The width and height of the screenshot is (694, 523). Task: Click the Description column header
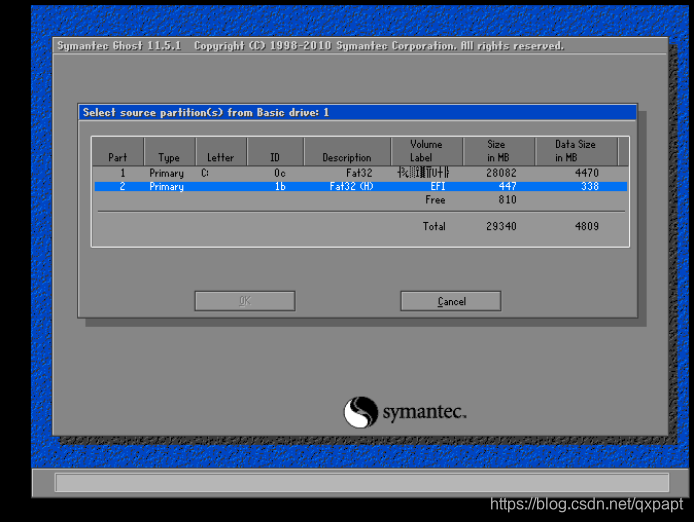point(347,151)
